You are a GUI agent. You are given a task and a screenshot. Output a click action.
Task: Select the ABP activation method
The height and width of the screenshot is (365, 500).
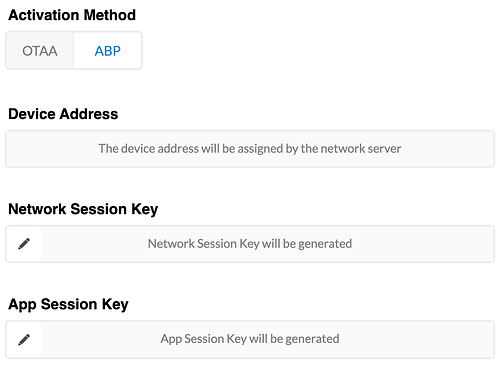coord(108,51)
